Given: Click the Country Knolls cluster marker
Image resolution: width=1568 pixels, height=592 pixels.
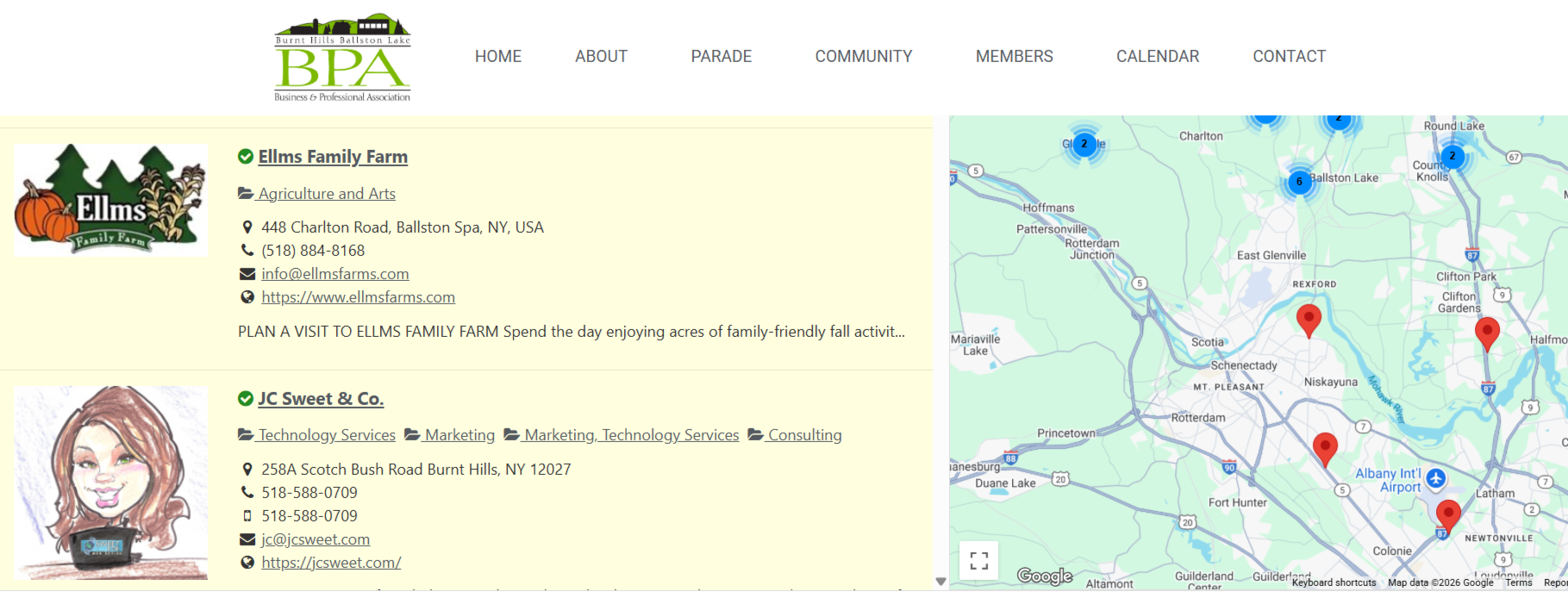Looking at the screenshot, I should click(1452, 156).
